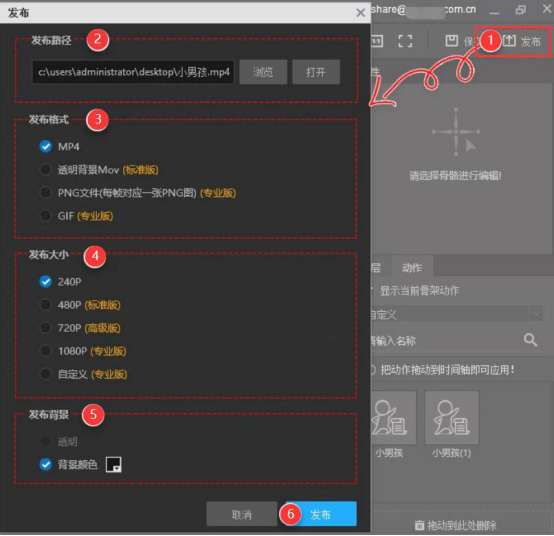
Task: Select 透明背景Mov format option
Action: 45,170
